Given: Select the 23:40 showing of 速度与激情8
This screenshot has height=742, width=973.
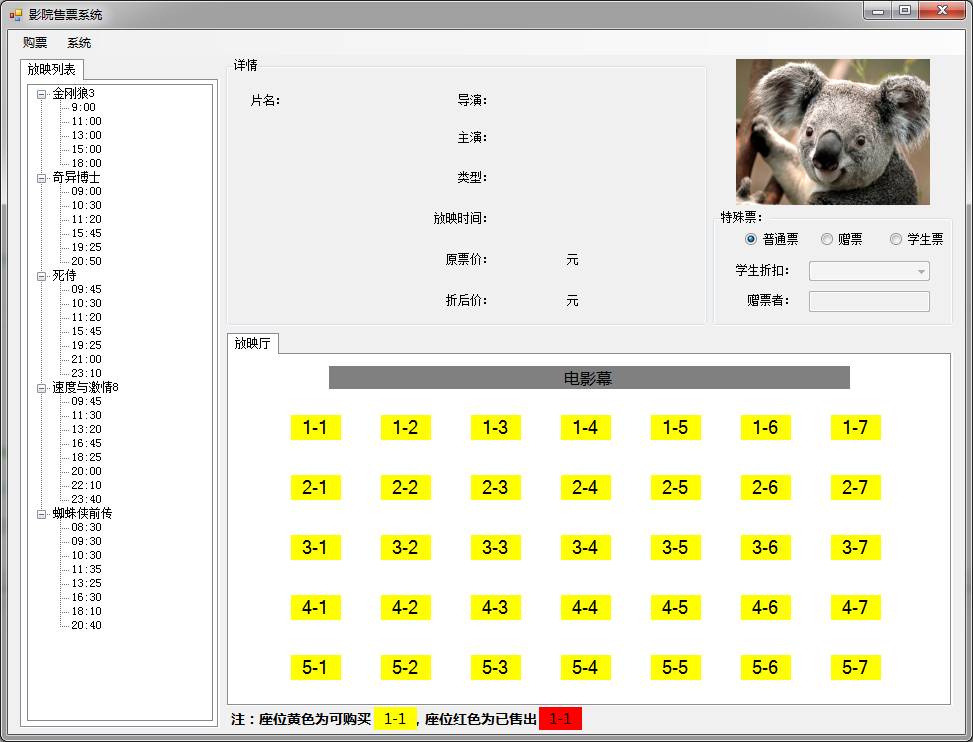Looking at the screenshot, I should point(86,499).
